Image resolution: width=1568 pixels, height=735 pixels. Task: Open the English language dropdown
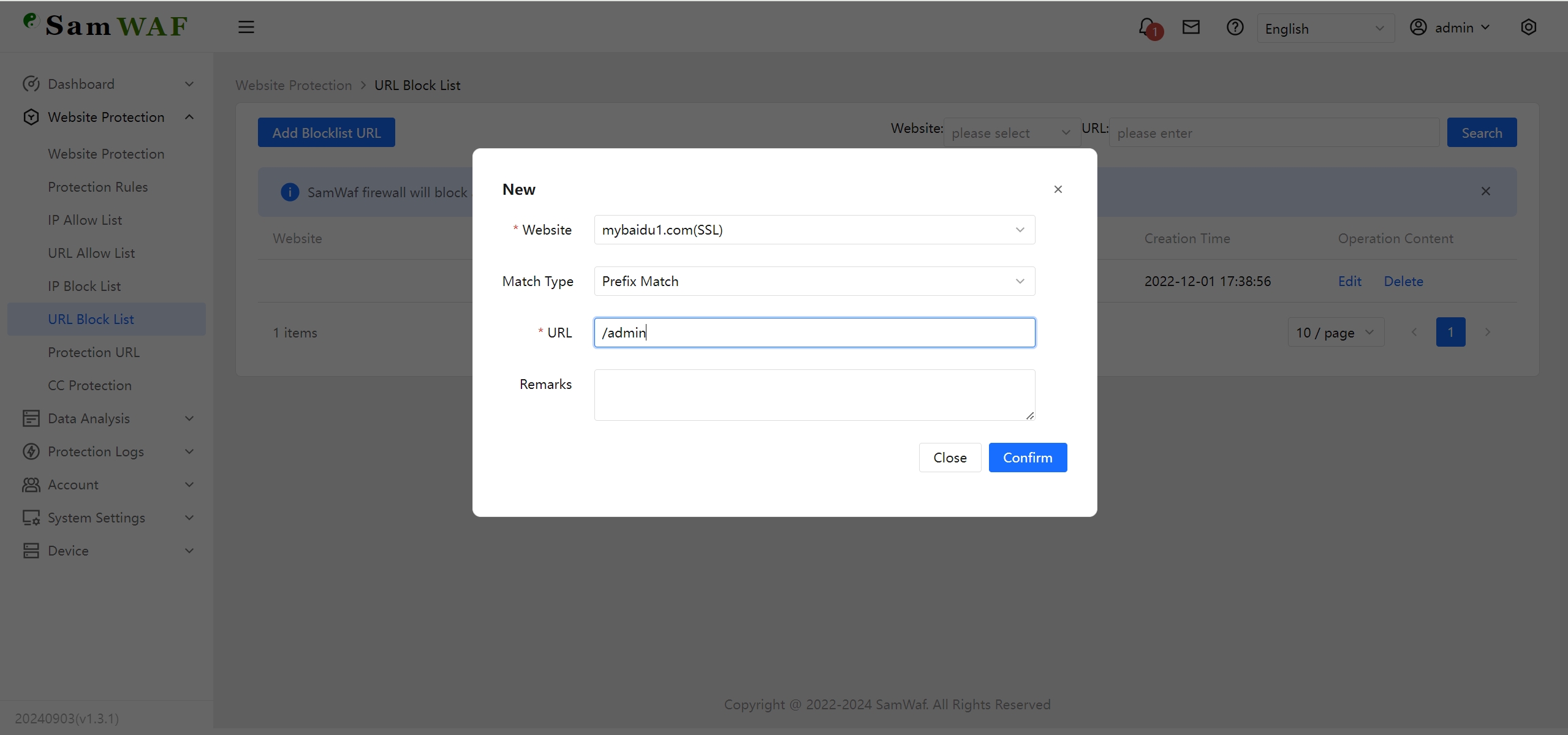[1325, 28]
